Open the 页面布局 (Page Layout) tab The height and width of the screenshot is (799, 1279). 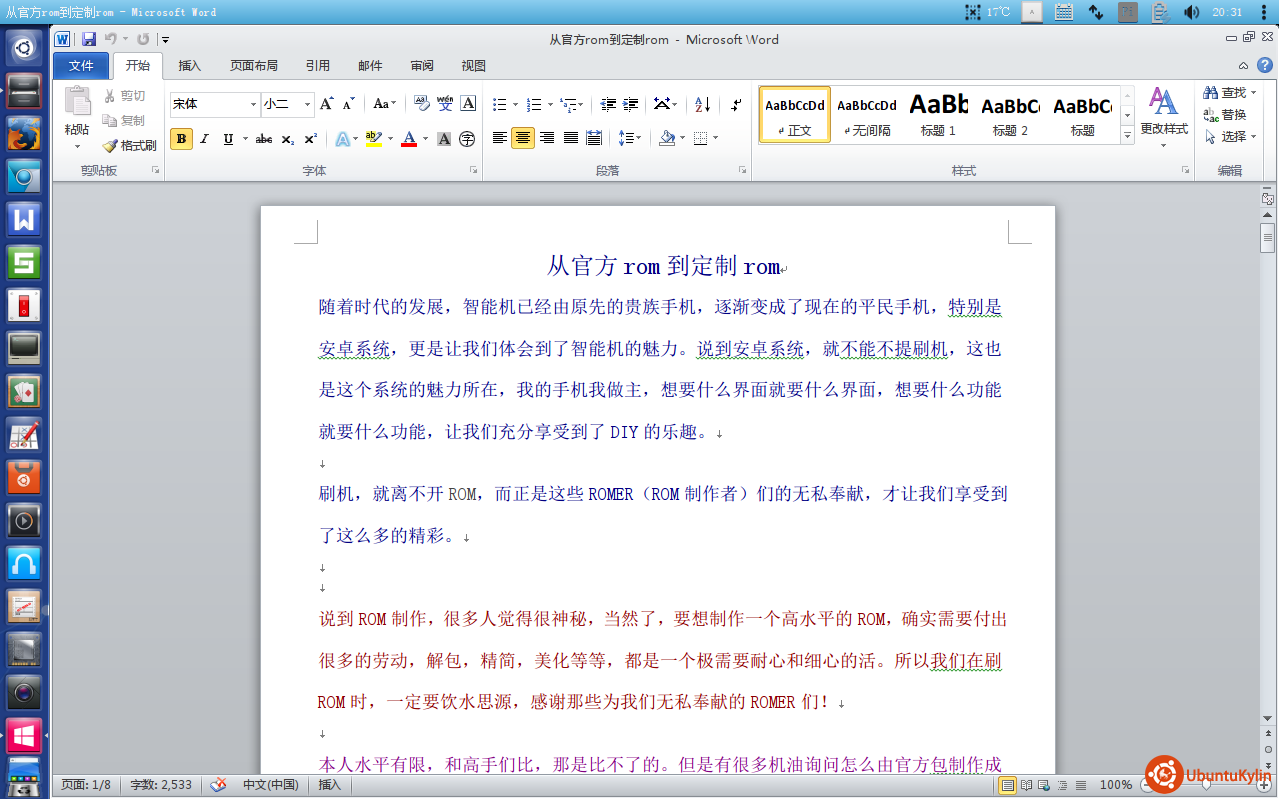(x=254, y=66)
